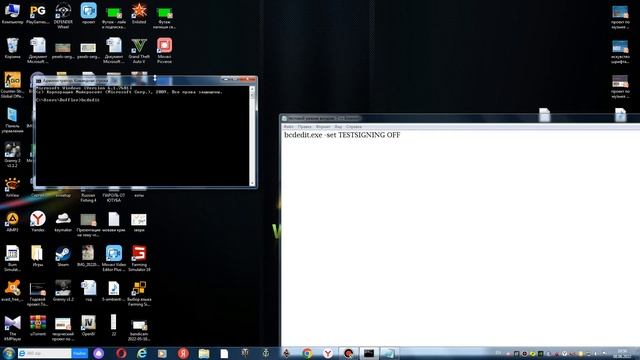Open Правка menu in Notepad

pyautogui.click(x=304, y=127)
